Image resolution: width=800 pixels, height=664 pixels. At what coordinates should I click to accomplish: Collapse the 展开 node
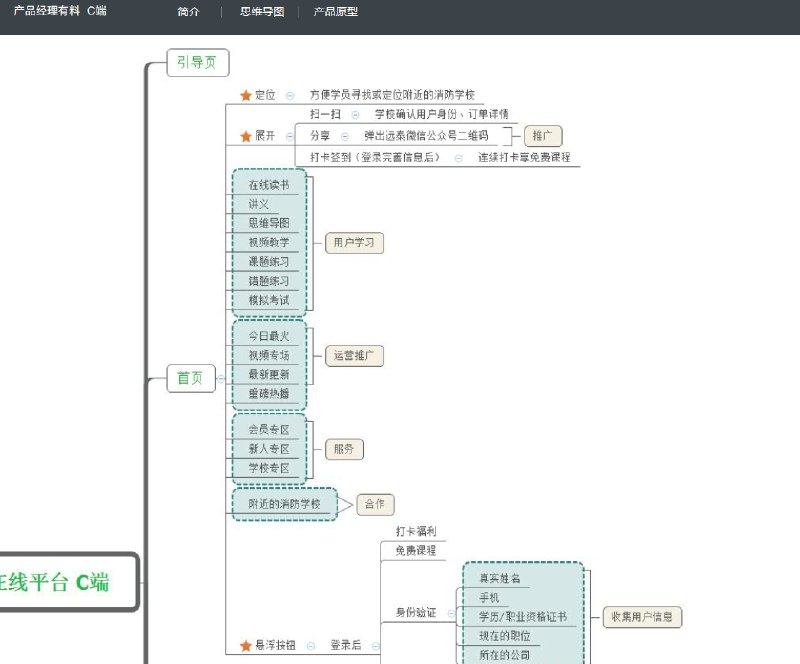pos(290,136)
